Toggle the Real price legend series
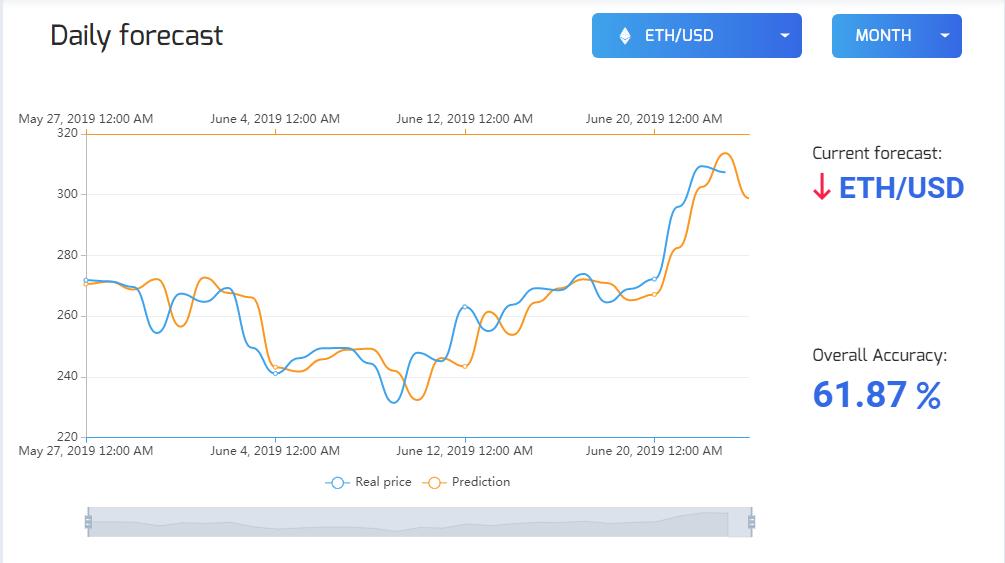Screen dimensions: 1005x563 [369, 482]
